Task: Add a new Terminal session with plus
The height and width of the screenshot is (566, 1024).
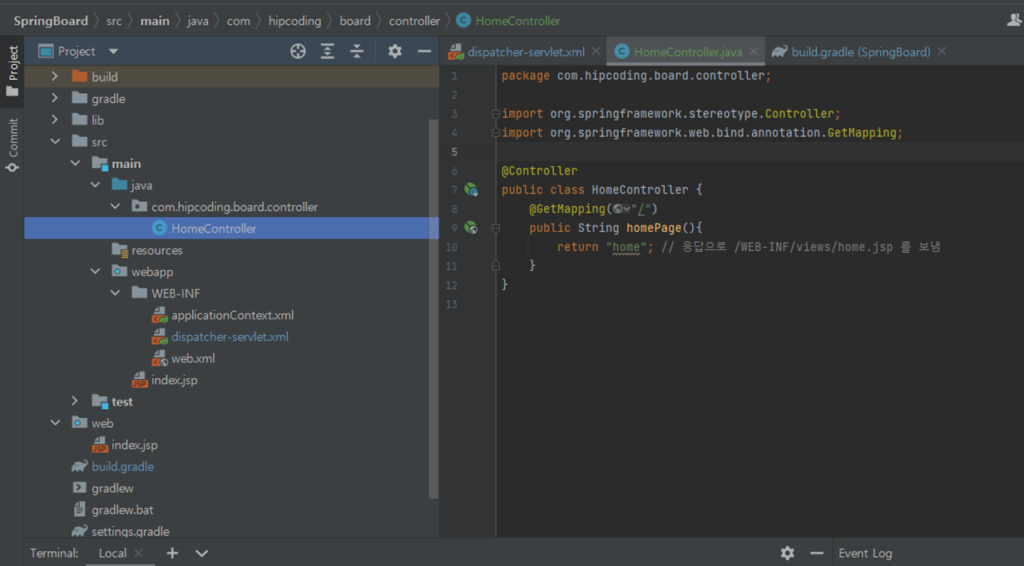Action: coord(172,553)
